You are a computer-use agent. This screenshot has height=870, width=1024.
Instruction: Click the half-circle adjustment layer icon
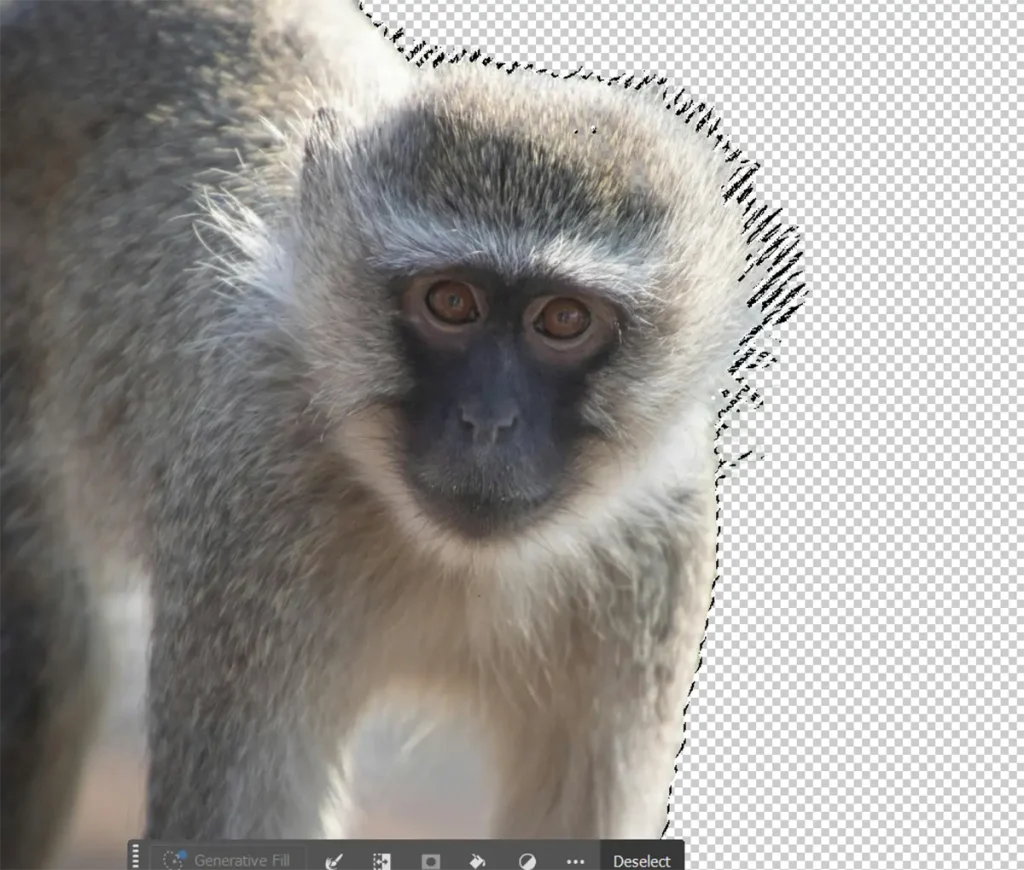pyautogui.click(x=527, y=862)
